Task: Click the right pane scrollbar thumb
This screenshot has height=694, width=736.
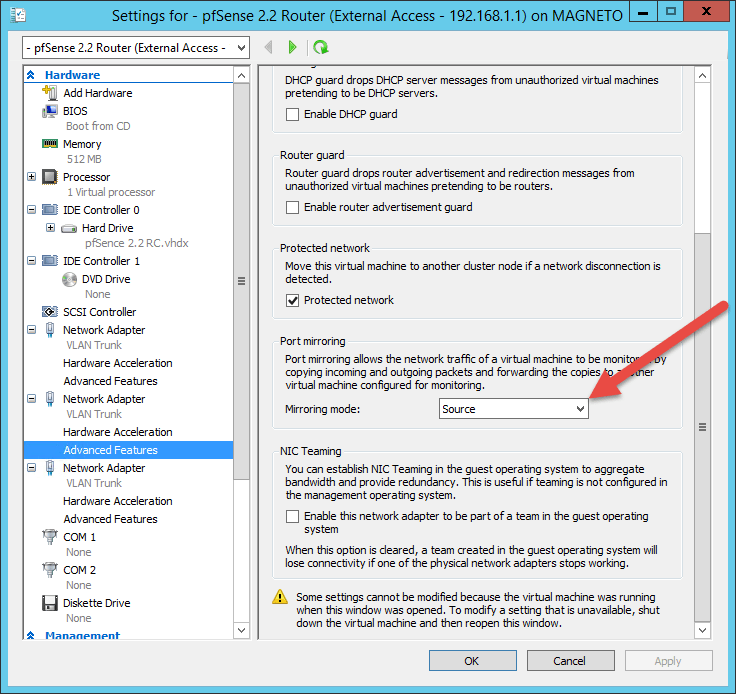Action: click(702, 427)
